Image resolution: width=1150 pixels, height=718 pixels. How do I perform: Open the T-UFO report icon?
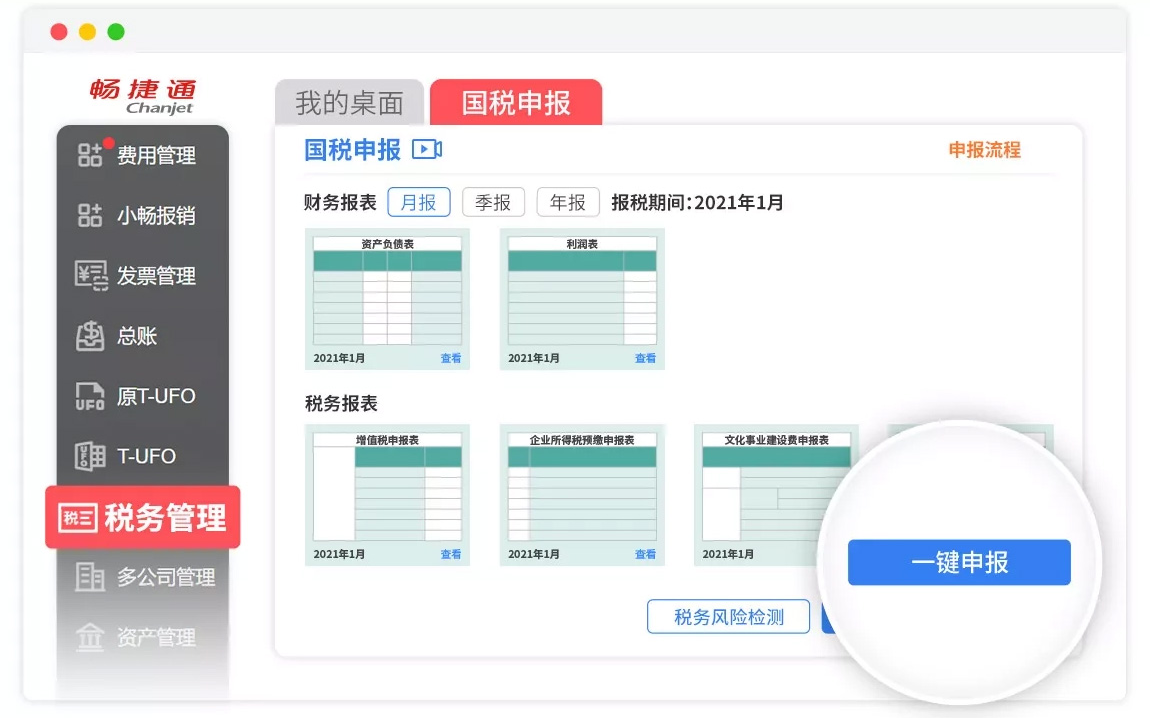[90, 456]
